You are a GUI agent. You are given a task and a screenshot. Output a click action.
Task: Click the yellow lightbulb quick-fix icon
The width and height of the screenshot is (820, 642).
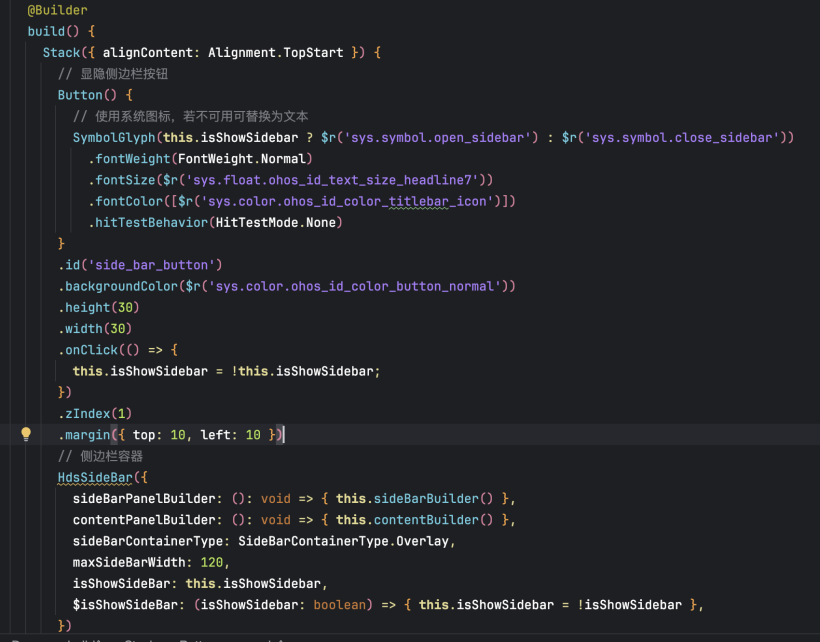coord(27,434)
